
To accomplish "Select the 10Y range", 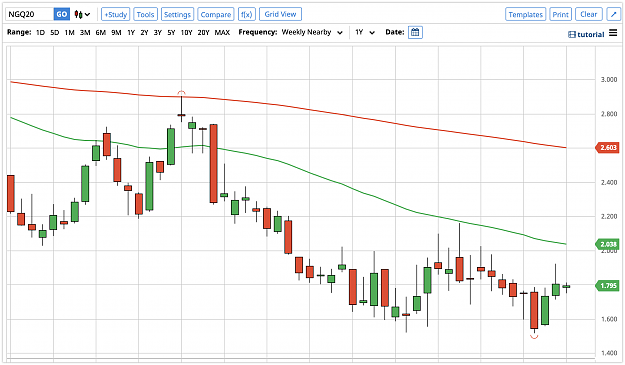I will click(x=186, y=33).
